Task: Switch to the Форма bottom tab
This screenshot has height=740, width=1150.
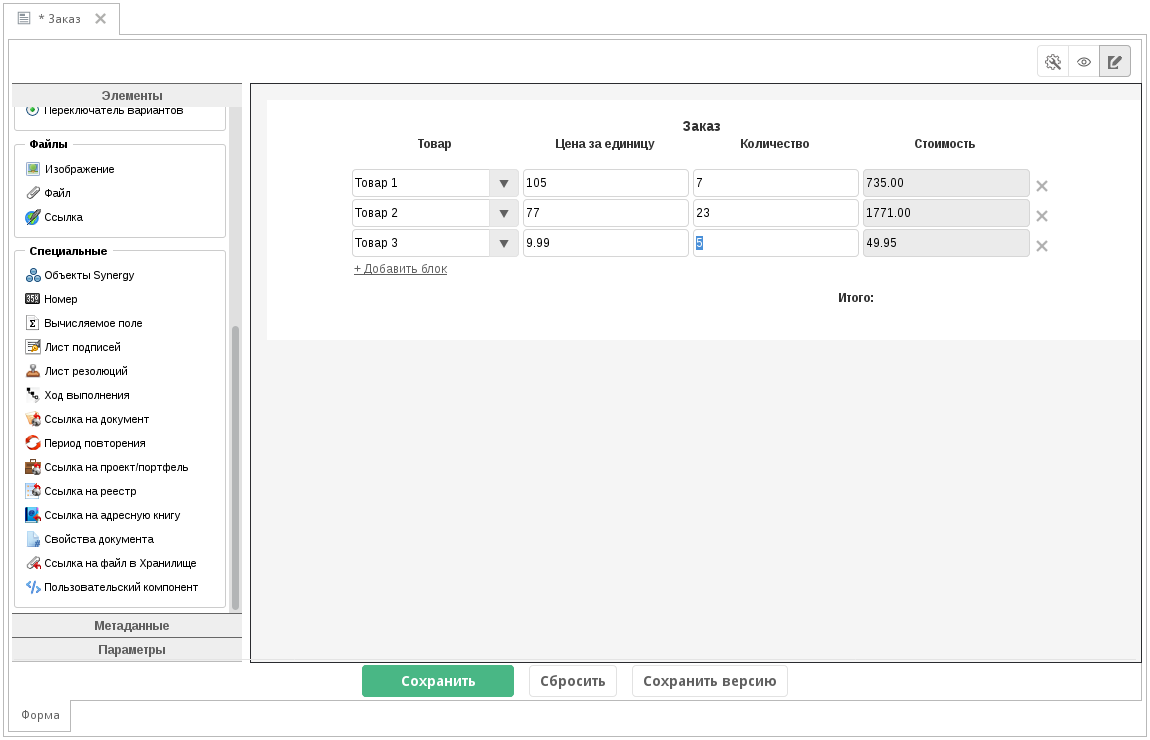Action: [x=40, y=715]
